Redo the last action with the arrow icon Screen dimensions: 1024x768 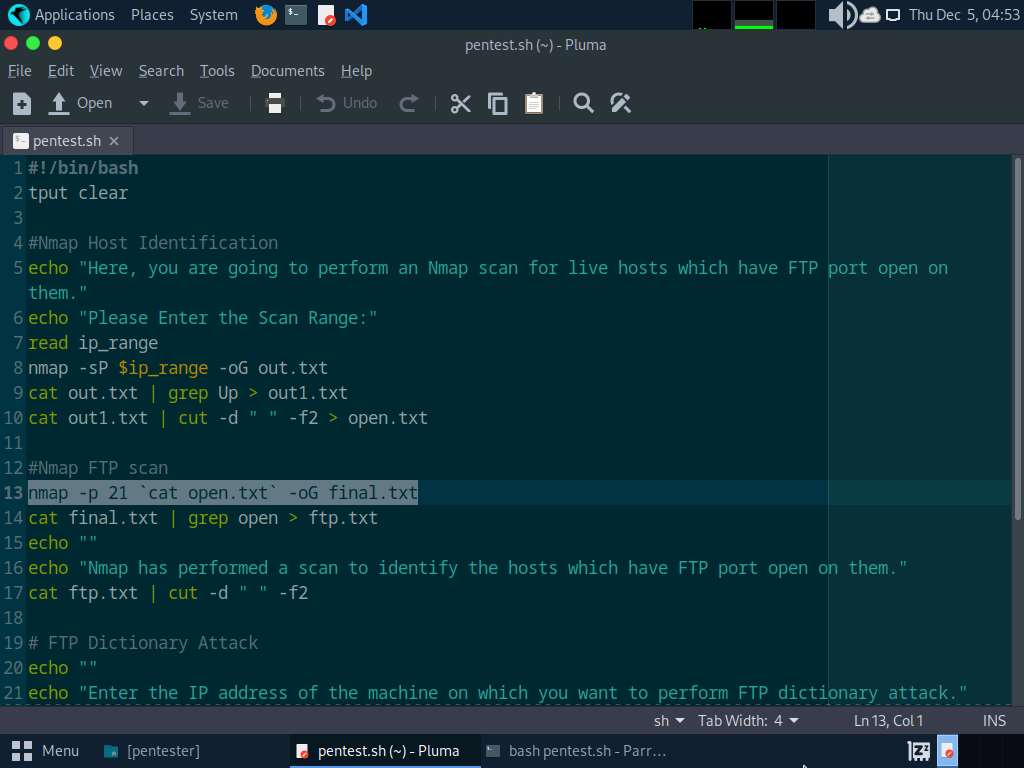click(x=409, y=103)
